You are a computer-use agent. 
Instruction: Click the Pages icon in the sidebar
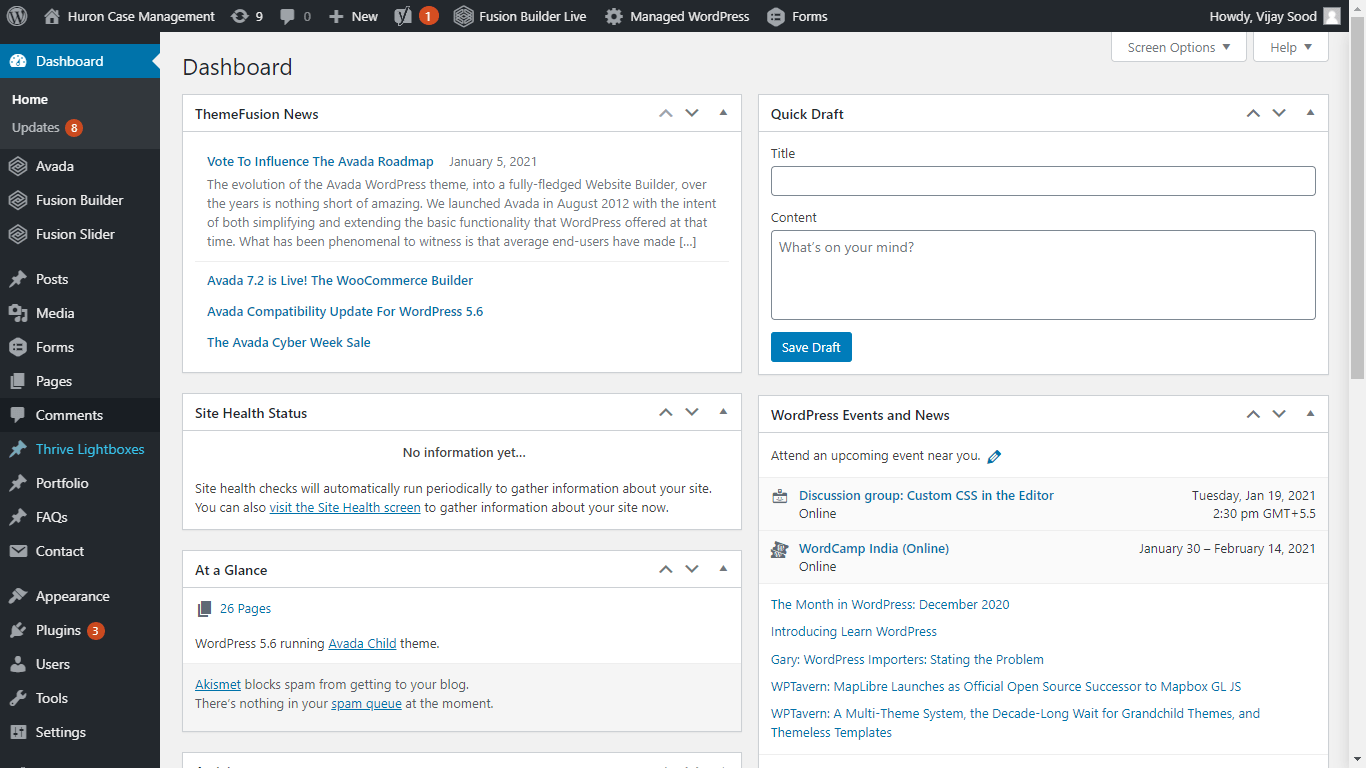coord(18,381)
